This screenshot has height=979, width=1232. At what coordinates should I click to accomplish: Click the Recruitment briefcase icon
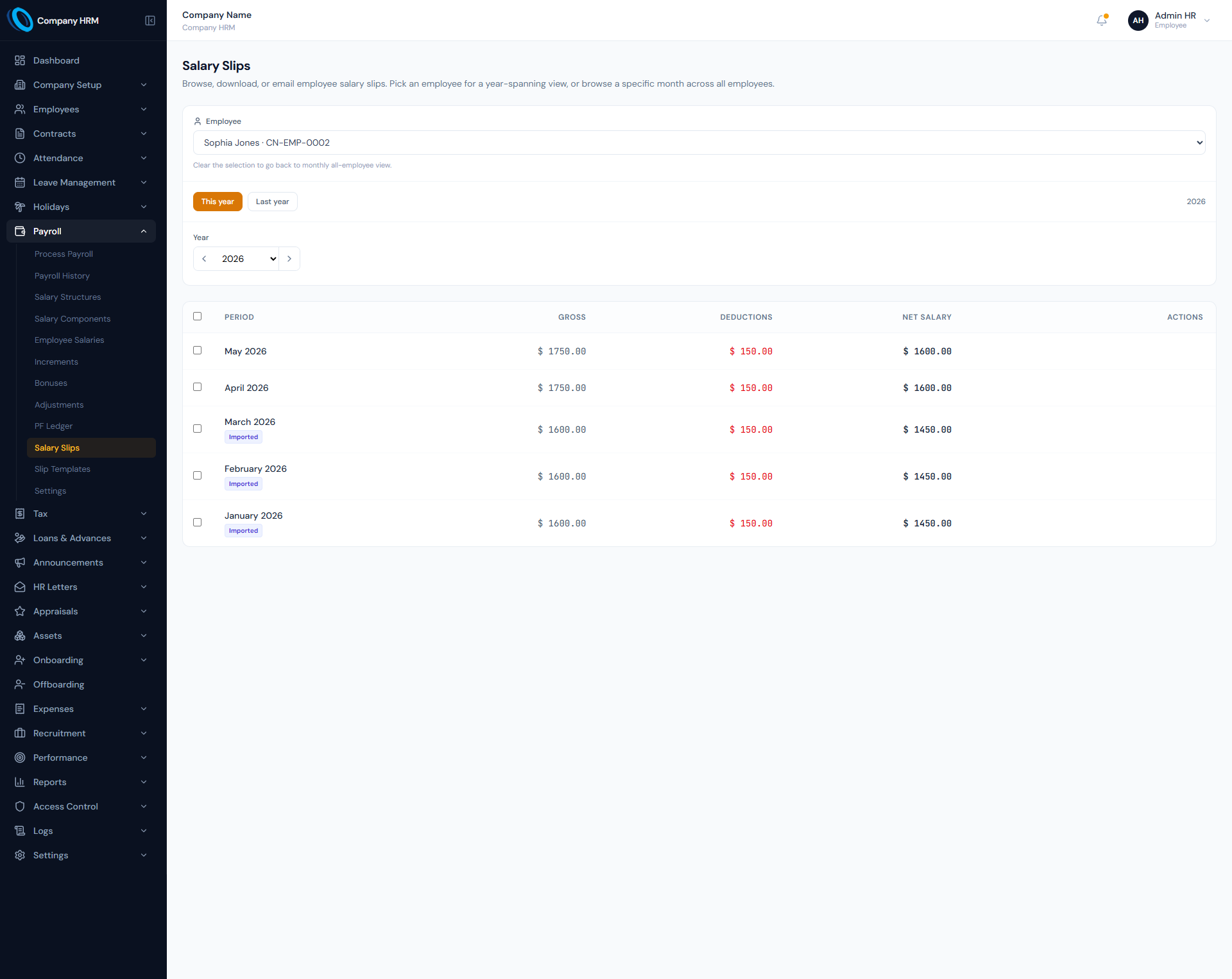[x=20, y=733]
